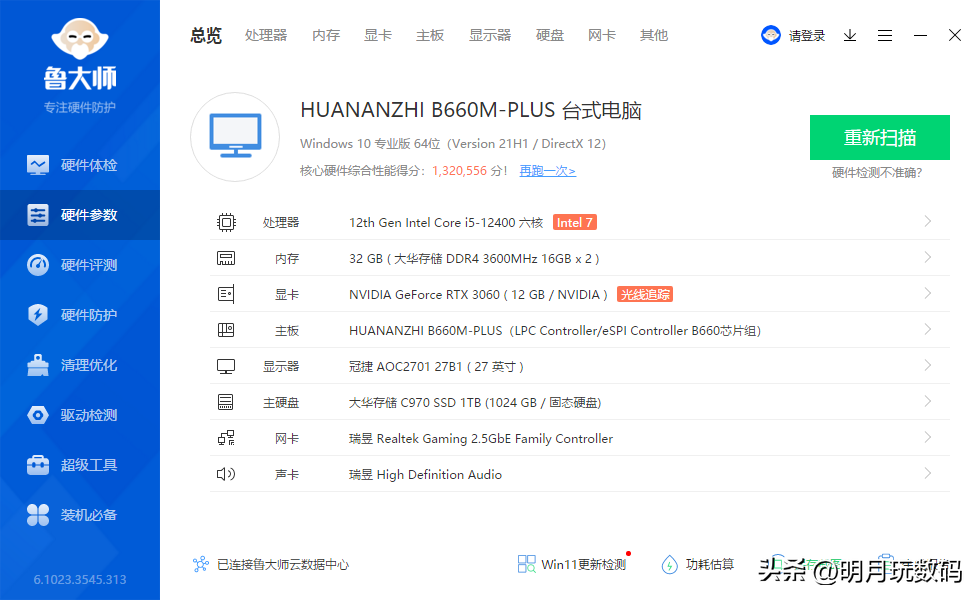The height and width of the screenshot is (600, 980).
Task: Open 清理优化 broom icon
Action: [x=38, y=365]
